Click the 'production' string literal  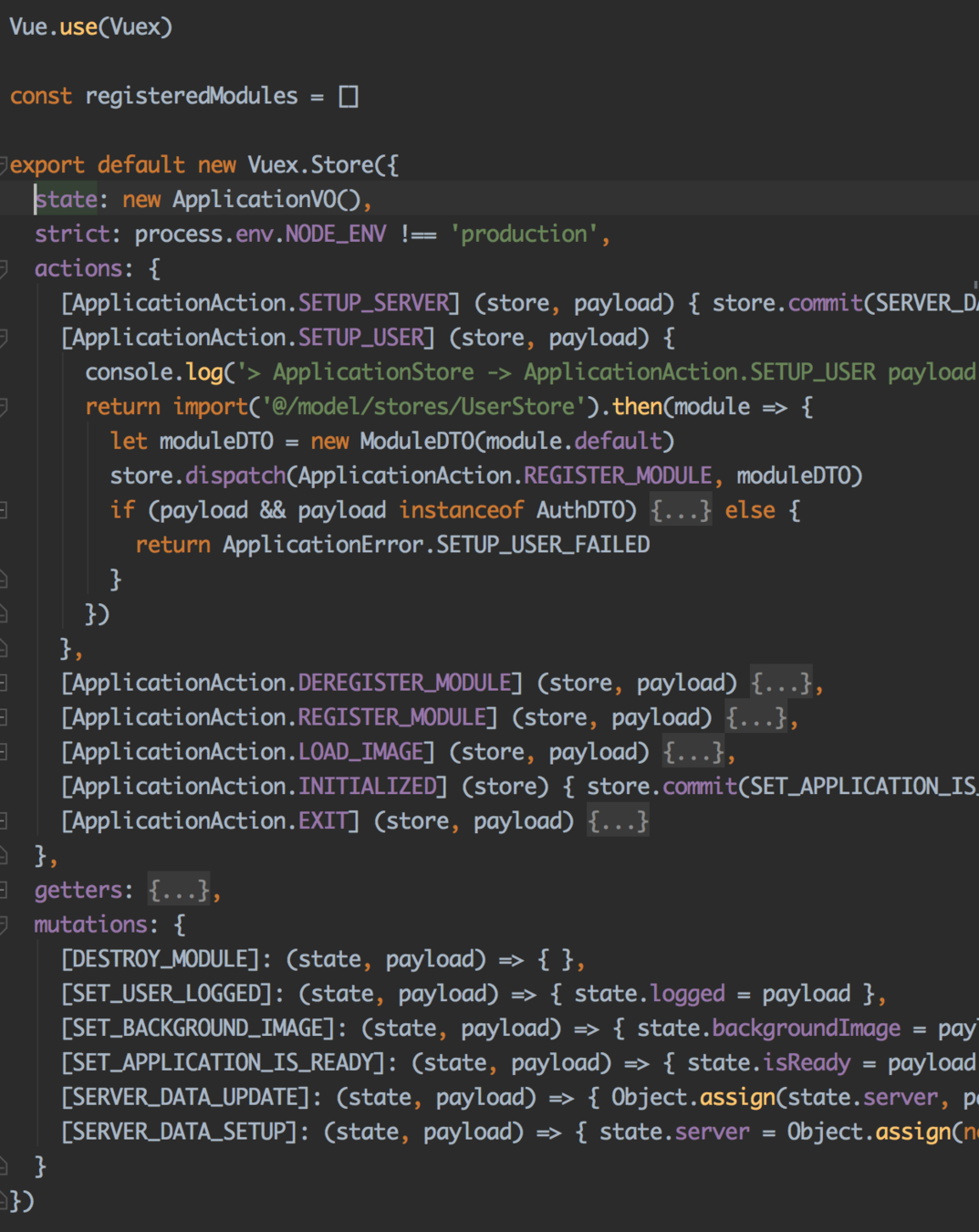(x=525, y=235)
